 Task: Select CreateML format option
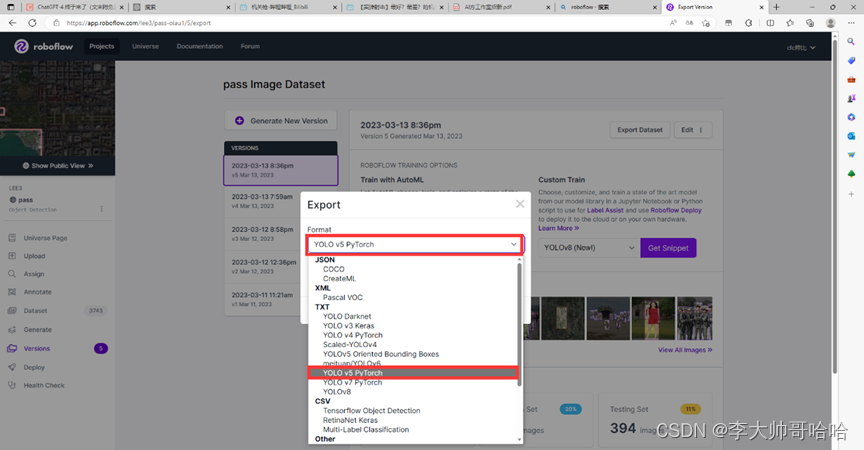pos(339,279)
